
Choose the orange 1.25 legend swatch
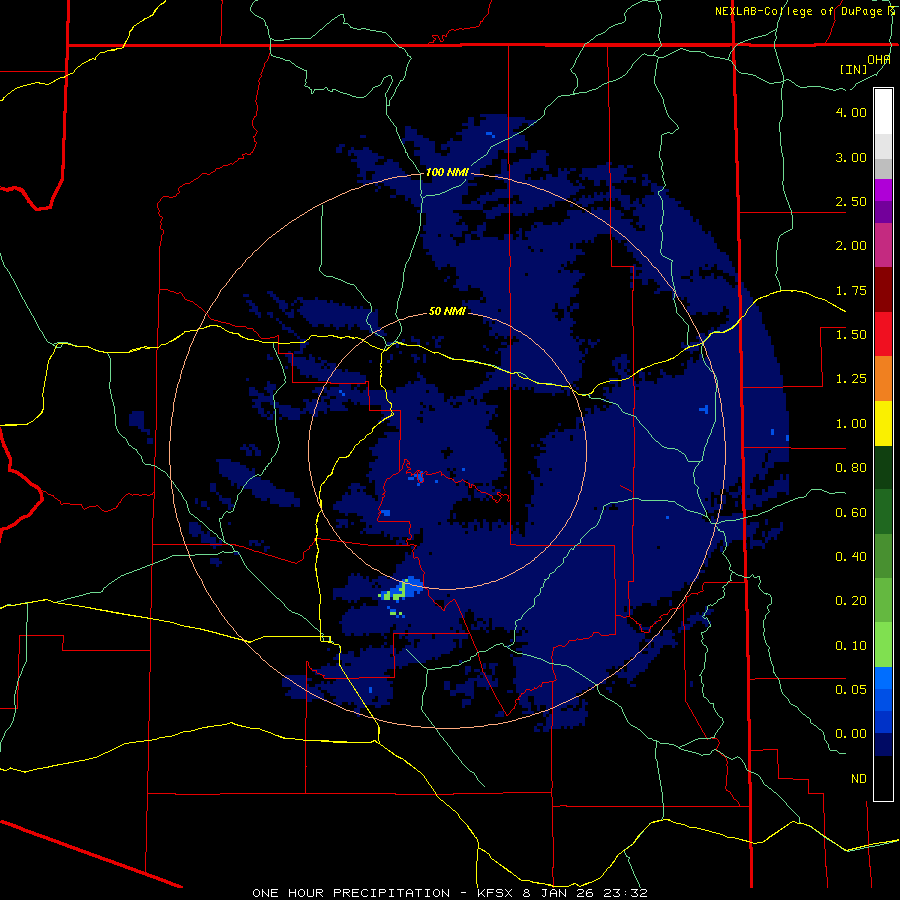883,378
